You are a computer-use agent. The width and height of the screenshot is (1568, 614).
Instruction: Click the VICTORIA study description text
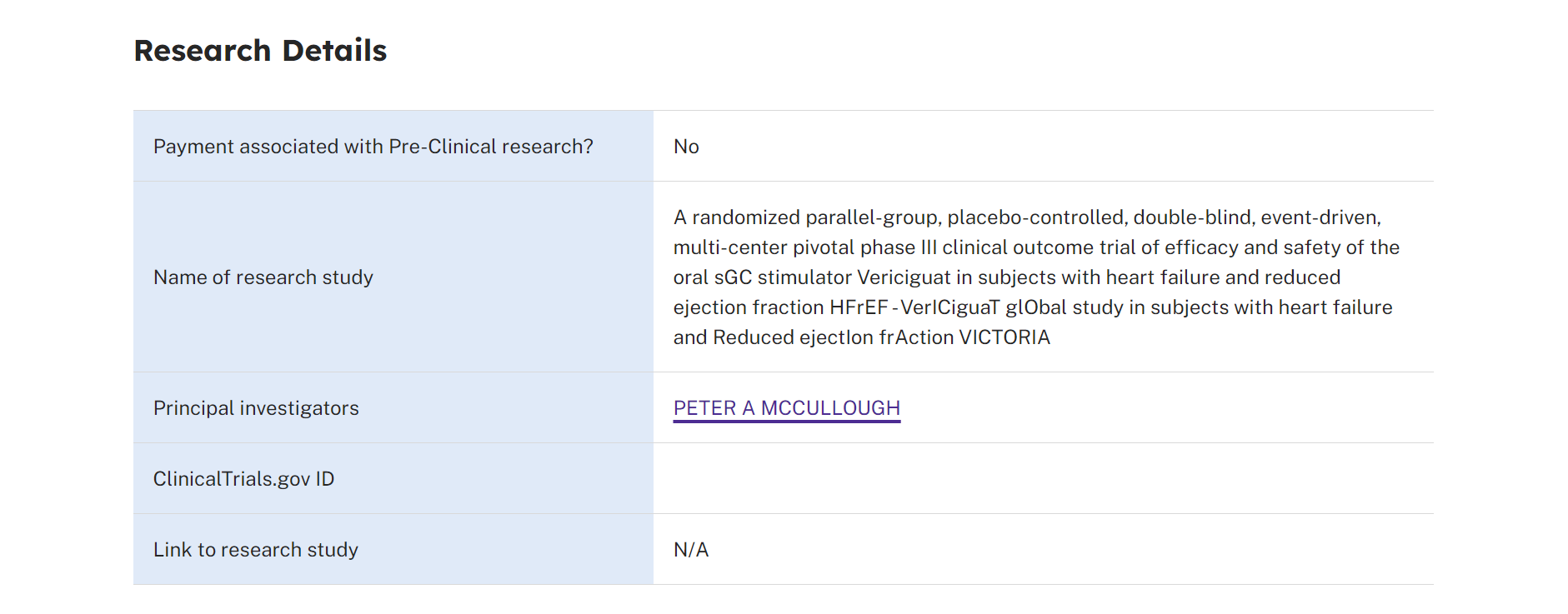tap(1036, 277)
